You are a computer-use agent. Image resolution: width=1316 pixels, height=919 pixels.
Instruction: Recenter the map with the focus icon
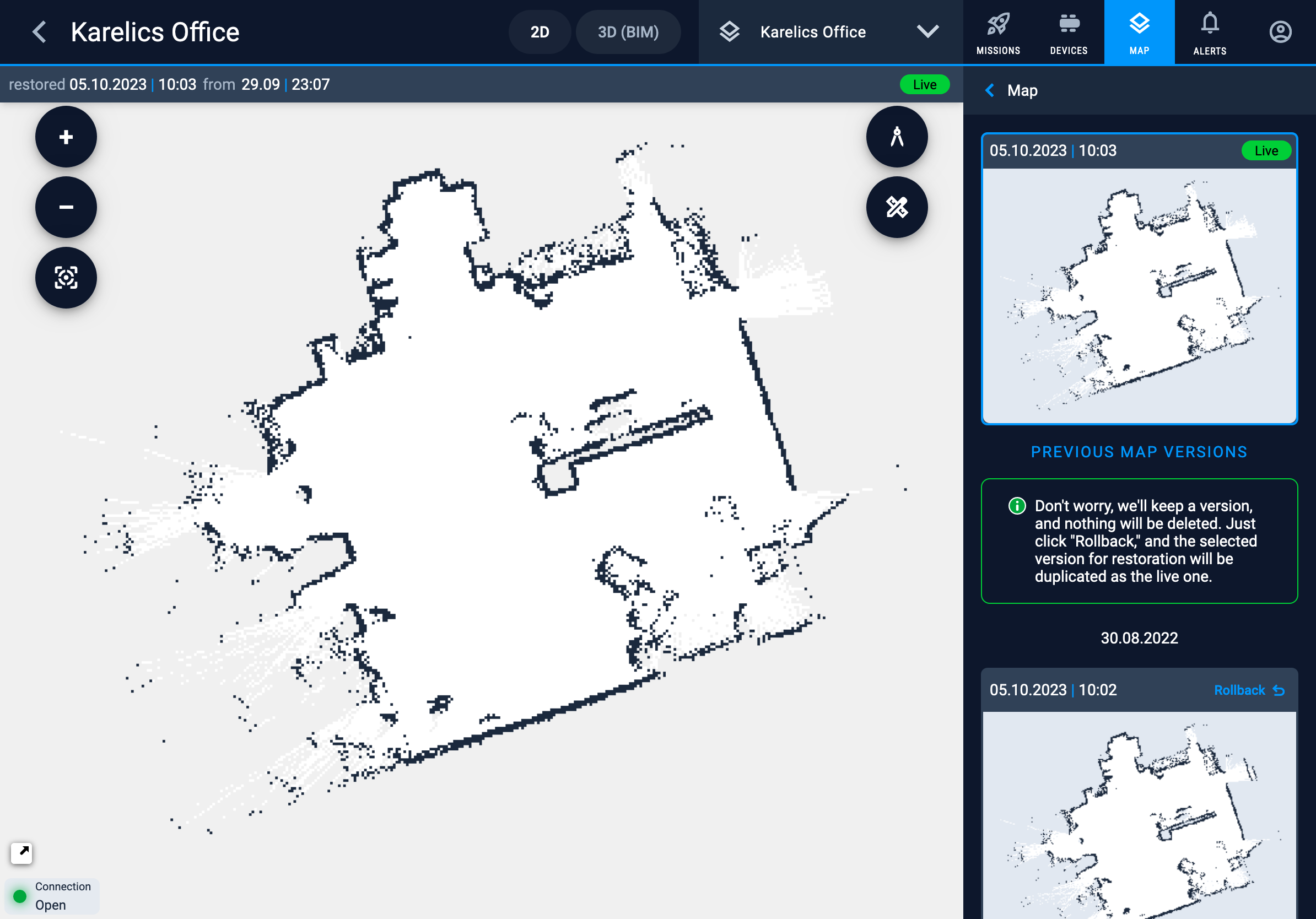tap(66, 278)
